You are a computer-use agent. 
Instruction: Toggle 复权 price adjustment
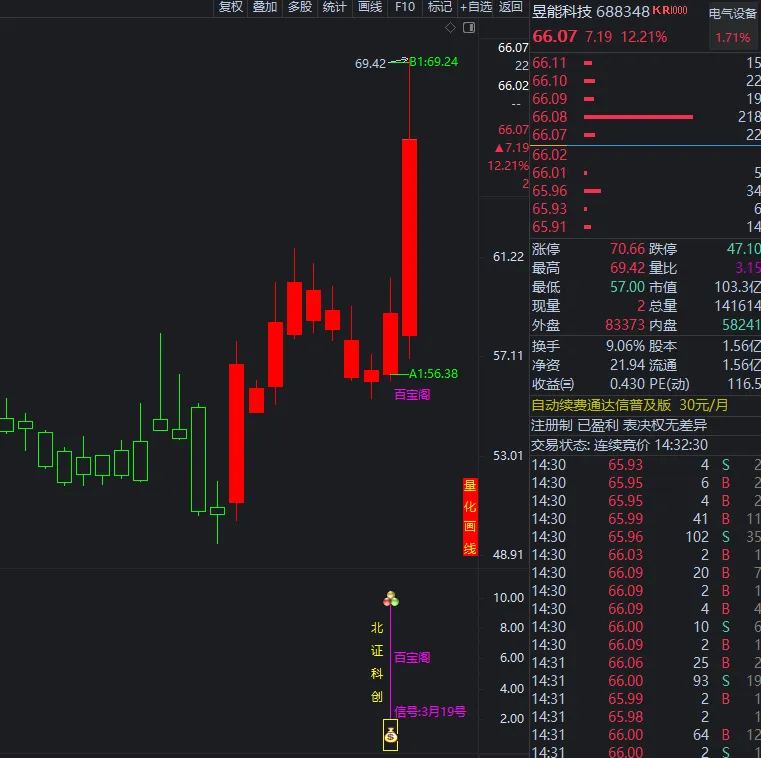click(230, 7)
